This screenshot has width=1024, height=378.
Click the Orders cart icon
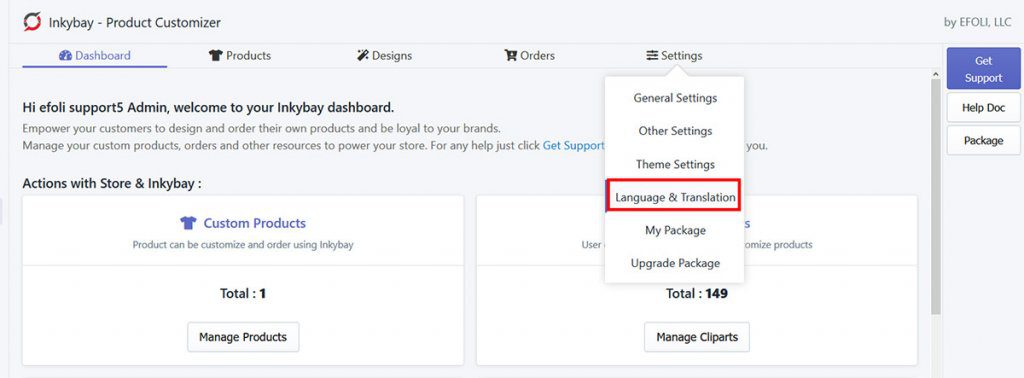point(511,55)
